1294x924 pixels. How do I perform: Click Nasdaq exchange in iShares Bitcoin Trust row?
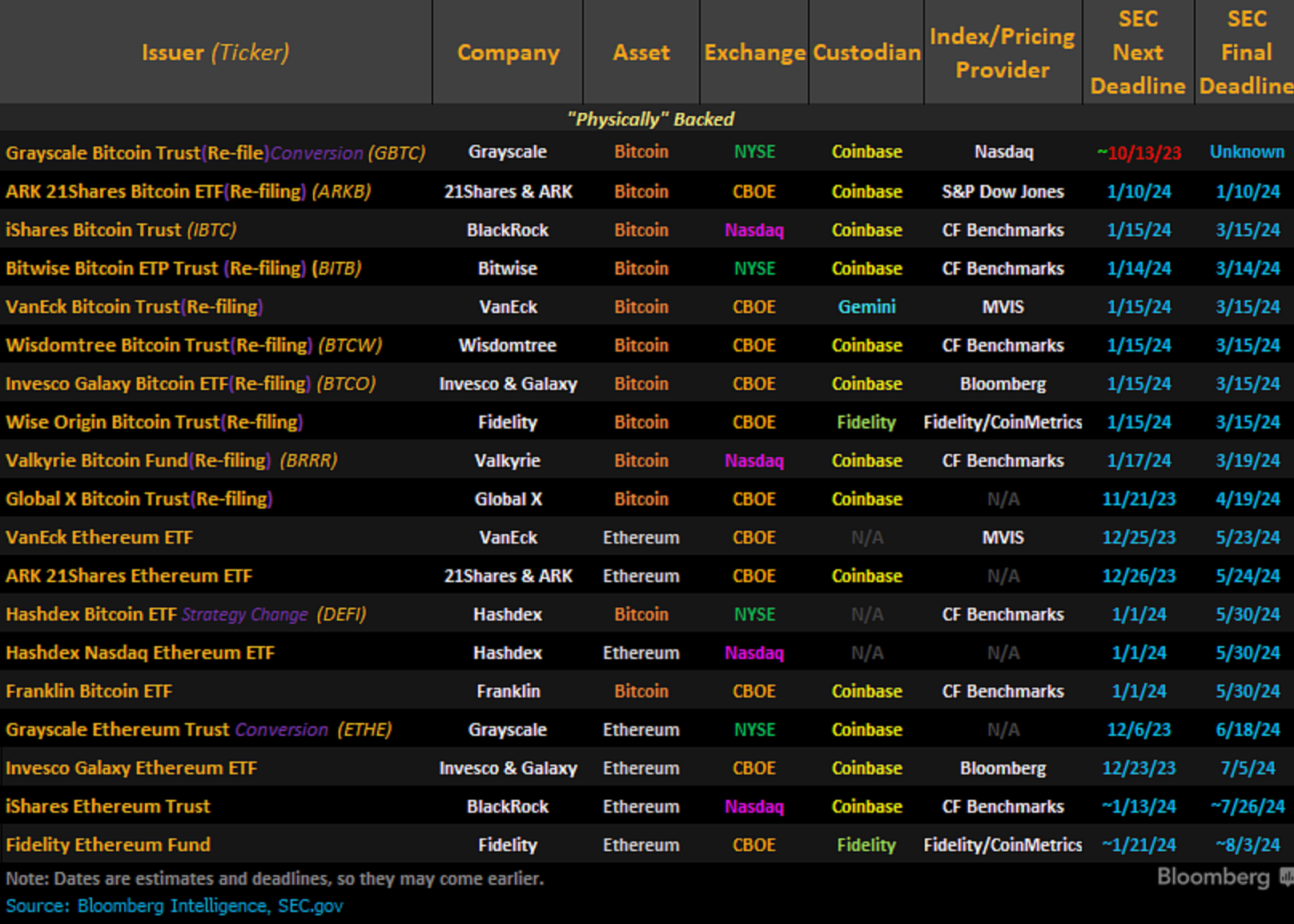pyautogui.click(x=754, y=230)
